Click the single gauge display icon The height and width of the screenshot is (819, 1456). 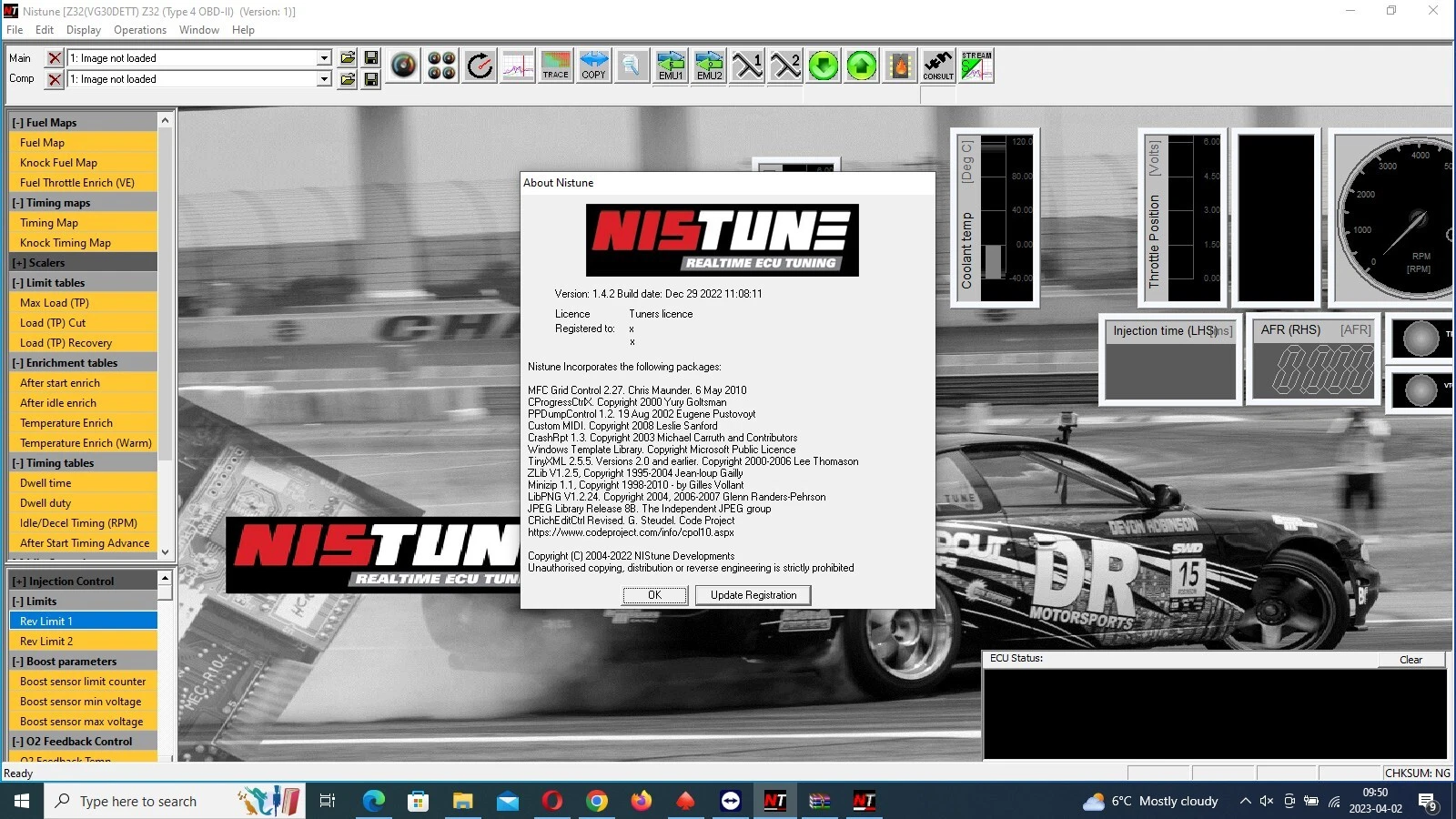point(404,66)
